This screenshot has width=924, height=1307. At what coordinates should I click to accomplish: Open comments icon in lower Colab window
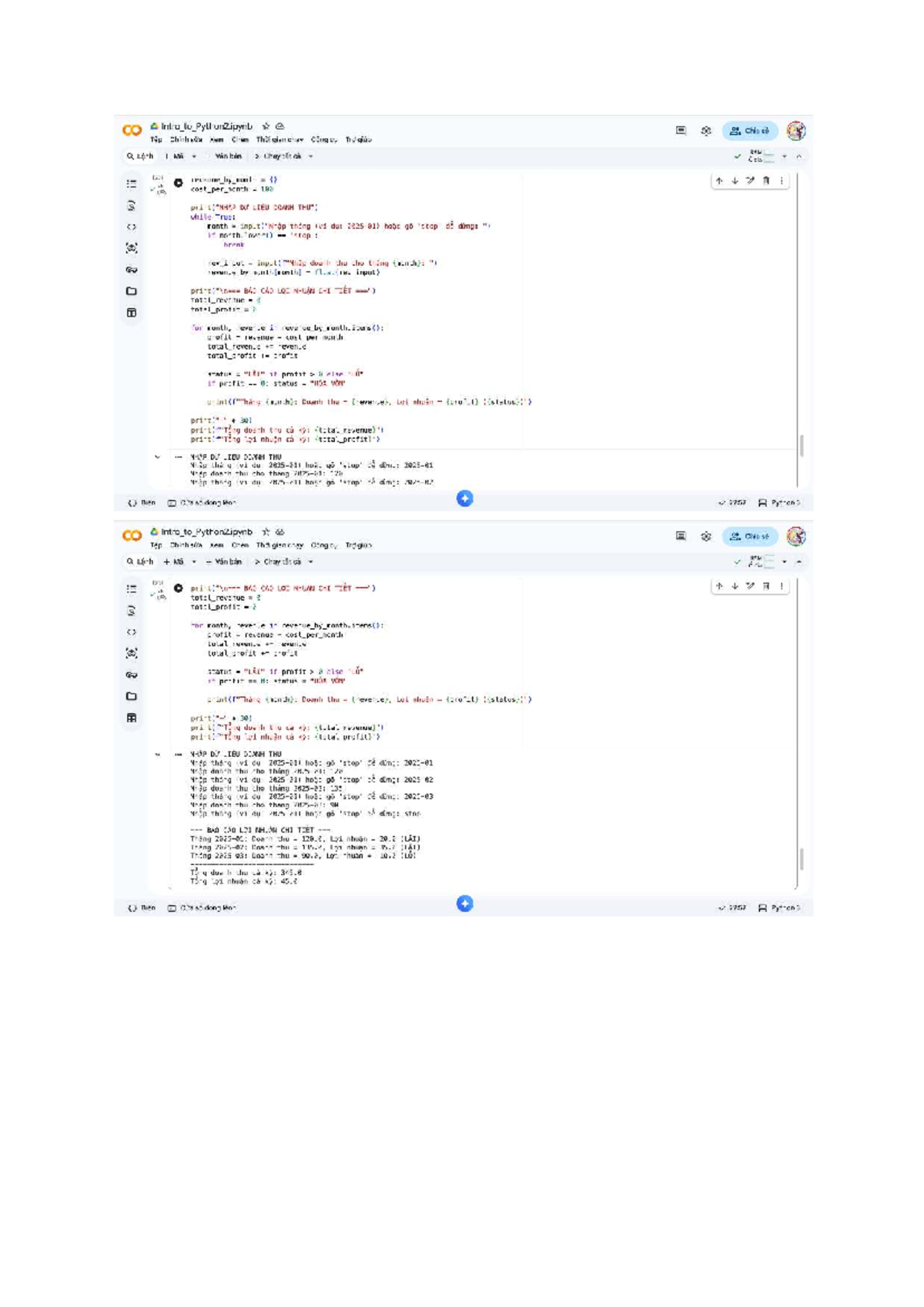pyautogui.click(x=681, y=536)
